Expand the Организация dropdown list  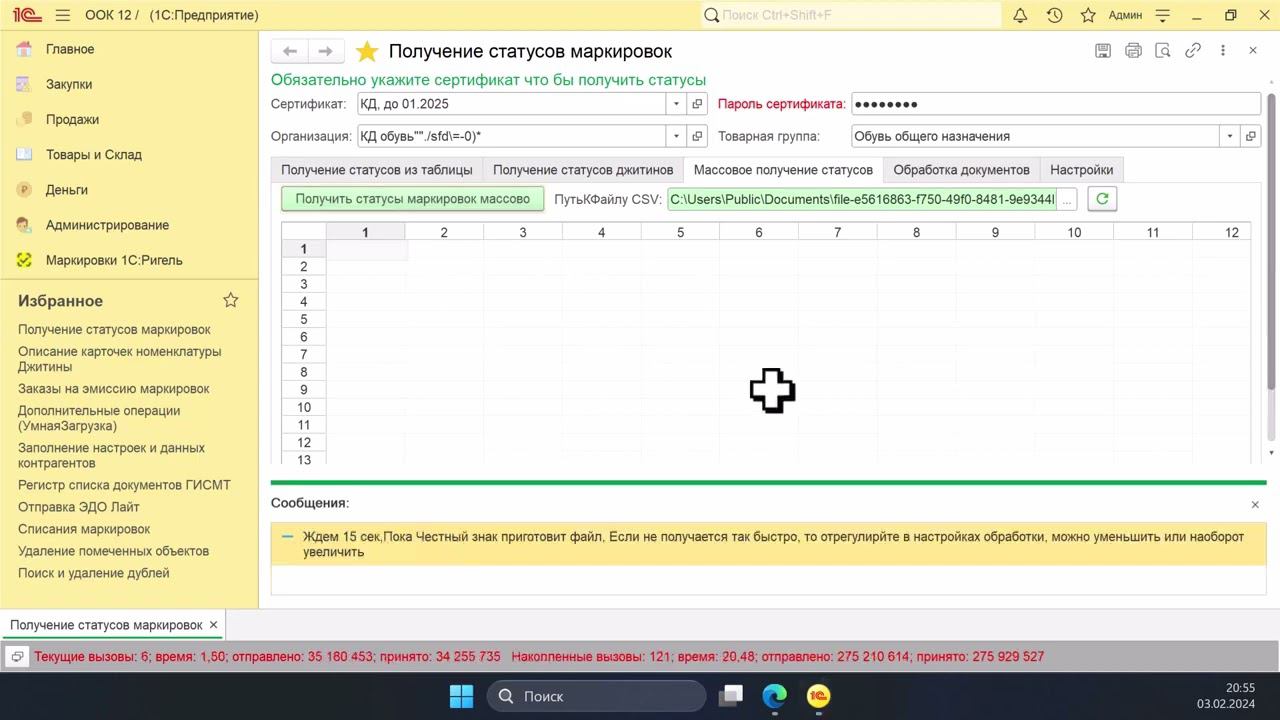[x=676, y=136]
